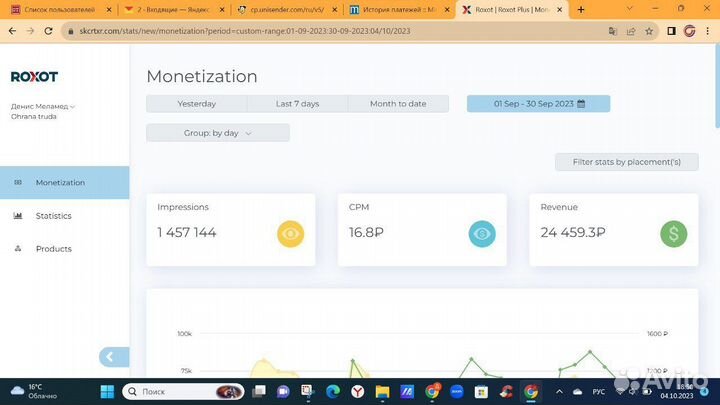Image resolution: width=720 pixels, height=405 pixels.
Task: Select the Yesterday period button
Action: tap(197, 104)
